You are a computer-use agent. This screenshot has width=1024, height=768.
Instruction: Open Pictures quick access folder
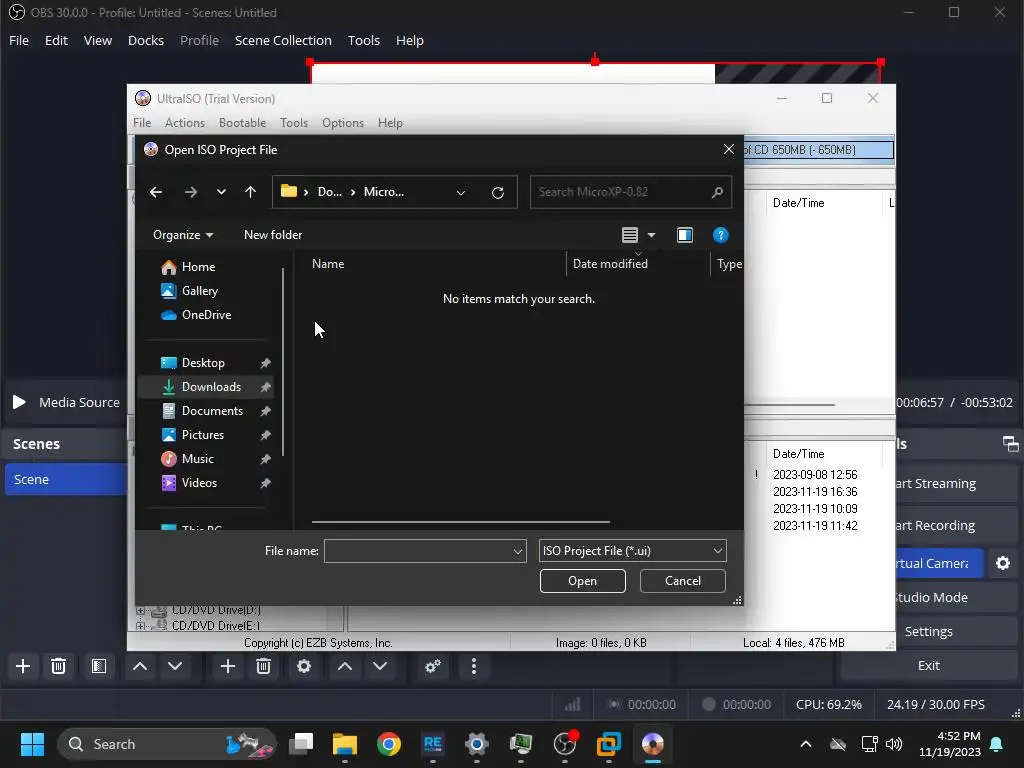[x=202, y=435]
